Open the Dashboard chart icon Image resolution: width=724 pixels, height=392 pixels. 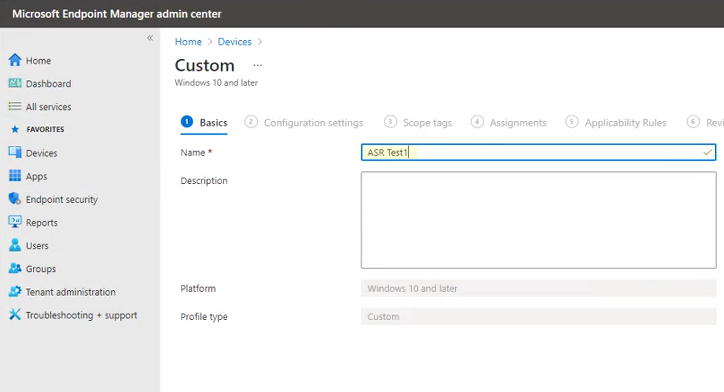coord(15,83)
